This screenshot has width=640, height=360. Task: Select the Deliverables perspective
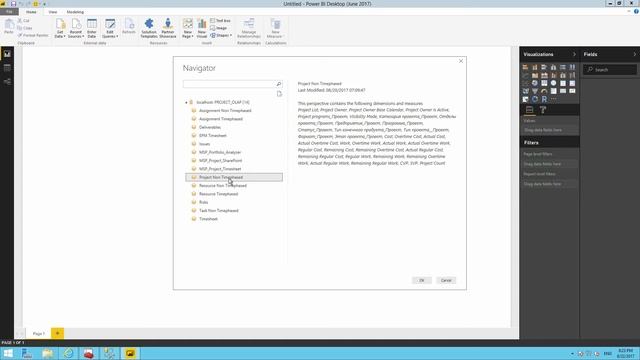click(210, 127)
